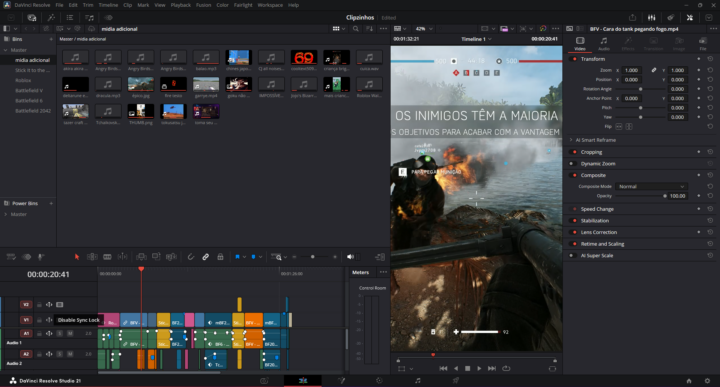Select the Battlefield V bin
This screenshot has width=720, height=387.
tap(29, 90)
